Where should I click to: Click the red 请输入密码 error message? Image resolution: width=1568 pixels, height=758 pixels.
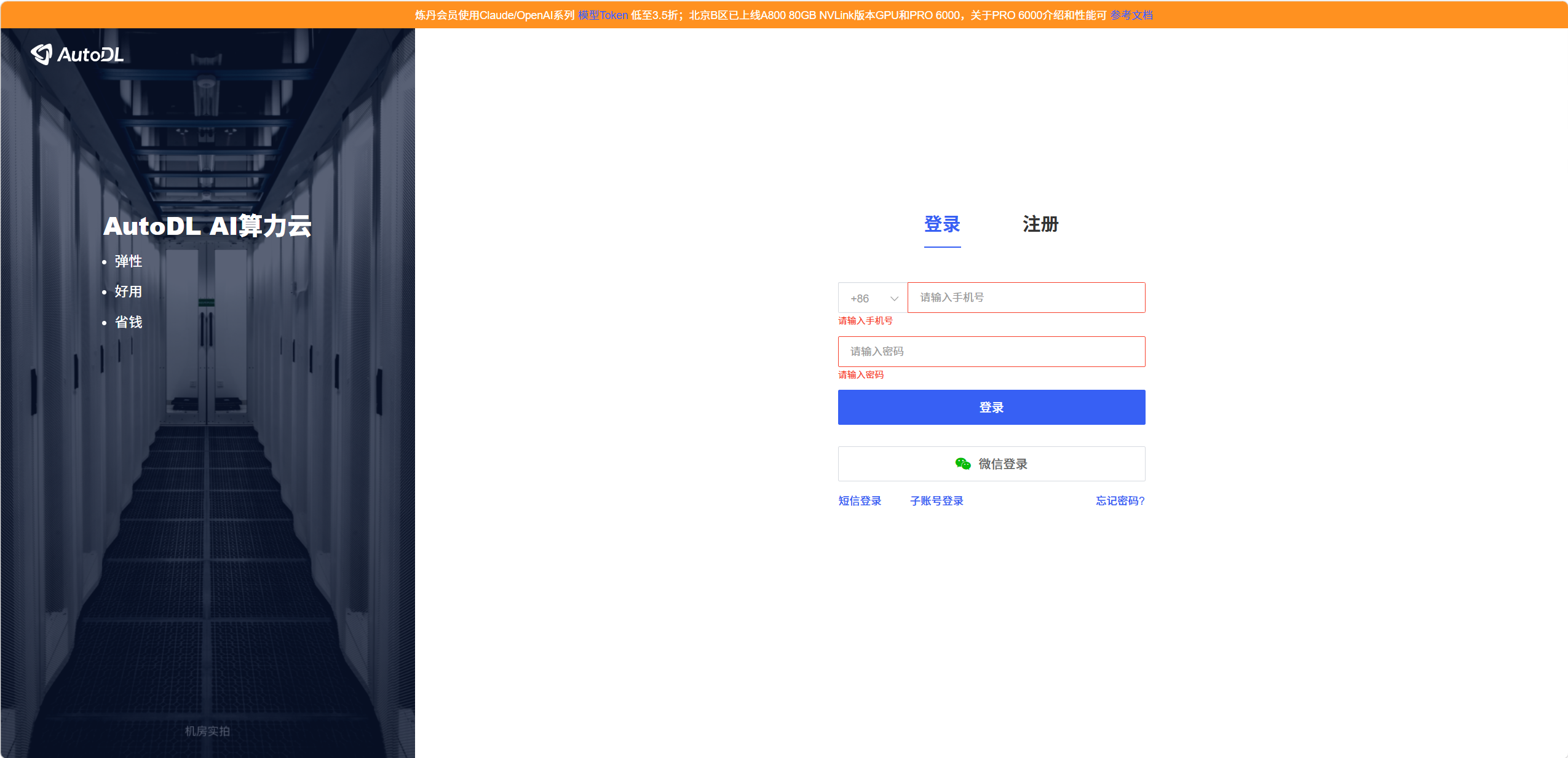tap(861, 375)
